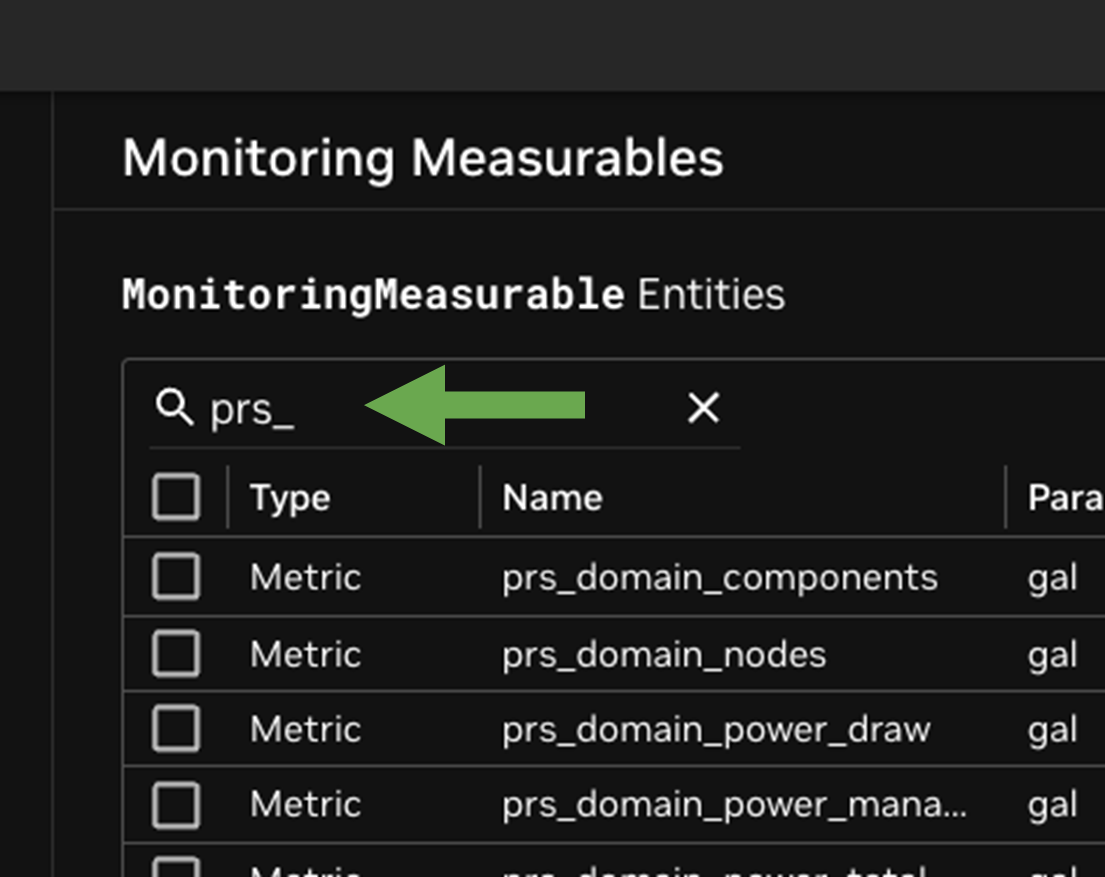The image size is (1105, 877).
Task: Click the MonitoringMeasurable Entities subtitle
Action: (x=453, y=294)
